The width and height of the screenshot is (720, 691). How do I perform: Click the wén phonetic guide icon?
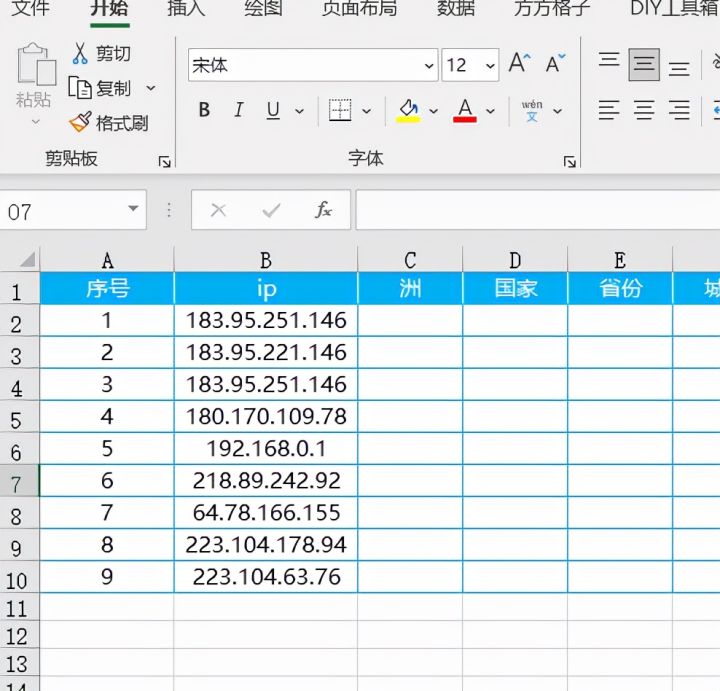[532, 111]
